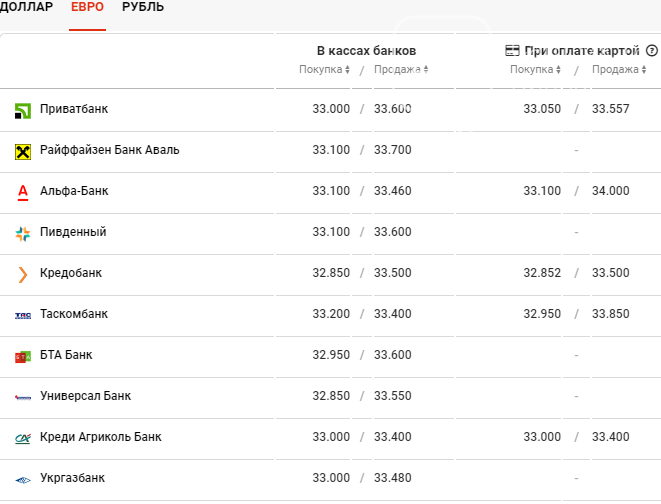Open the Пивденный bank link
661x504 pixels.
73,232
